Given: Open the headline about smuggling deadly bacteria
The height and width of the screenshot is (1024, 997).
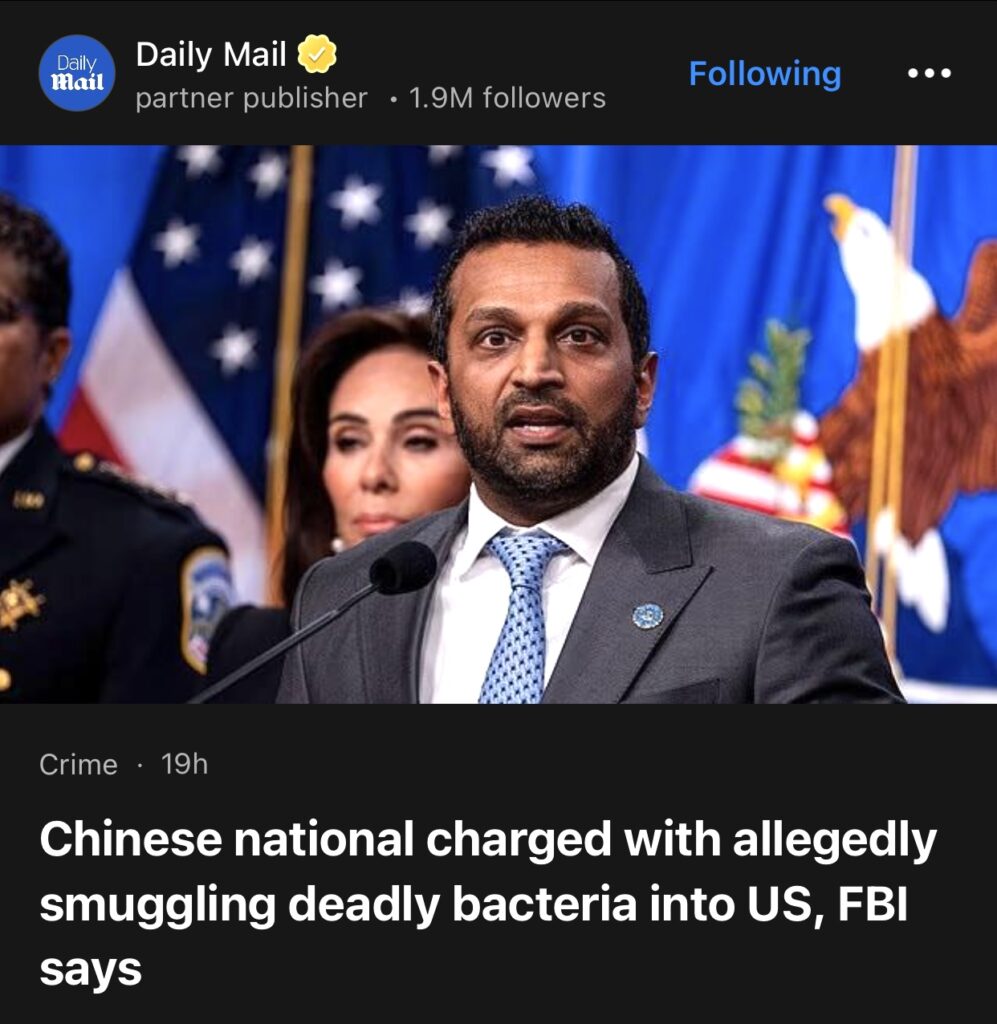Looking at the screenshot, I should tap(488, 904).
